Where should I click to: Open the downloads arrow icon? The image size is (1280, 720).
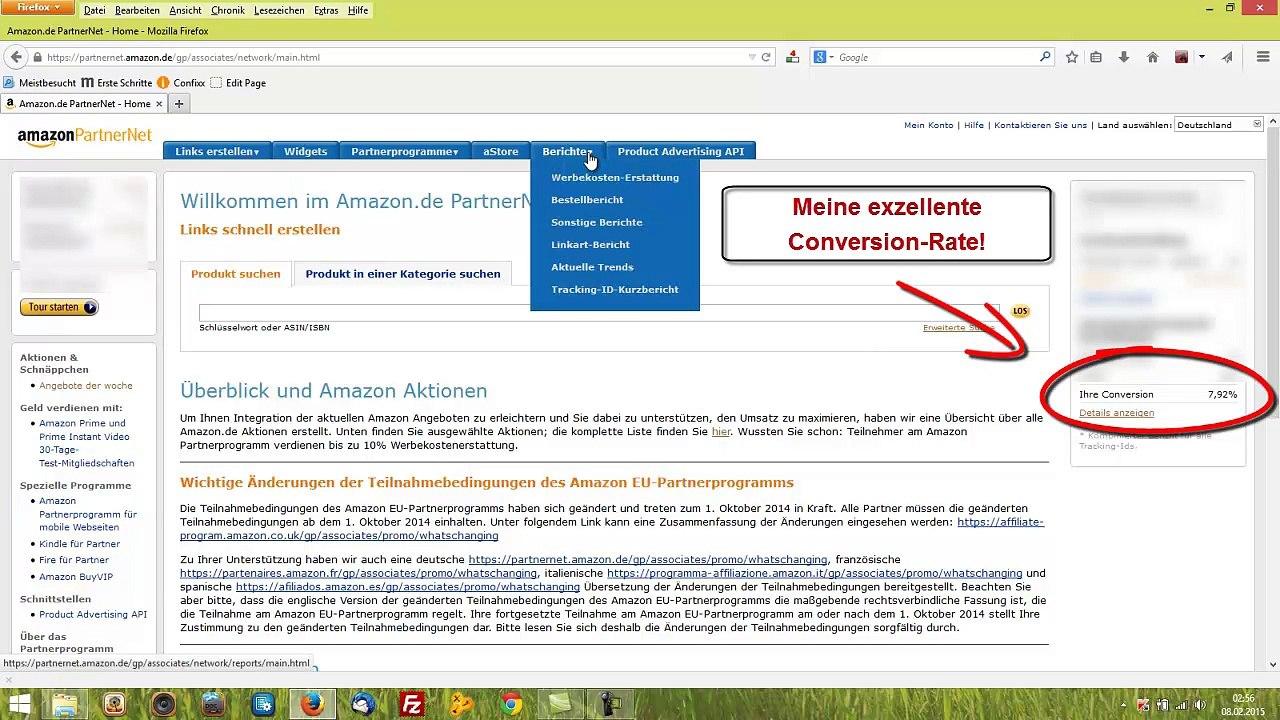1124,57
